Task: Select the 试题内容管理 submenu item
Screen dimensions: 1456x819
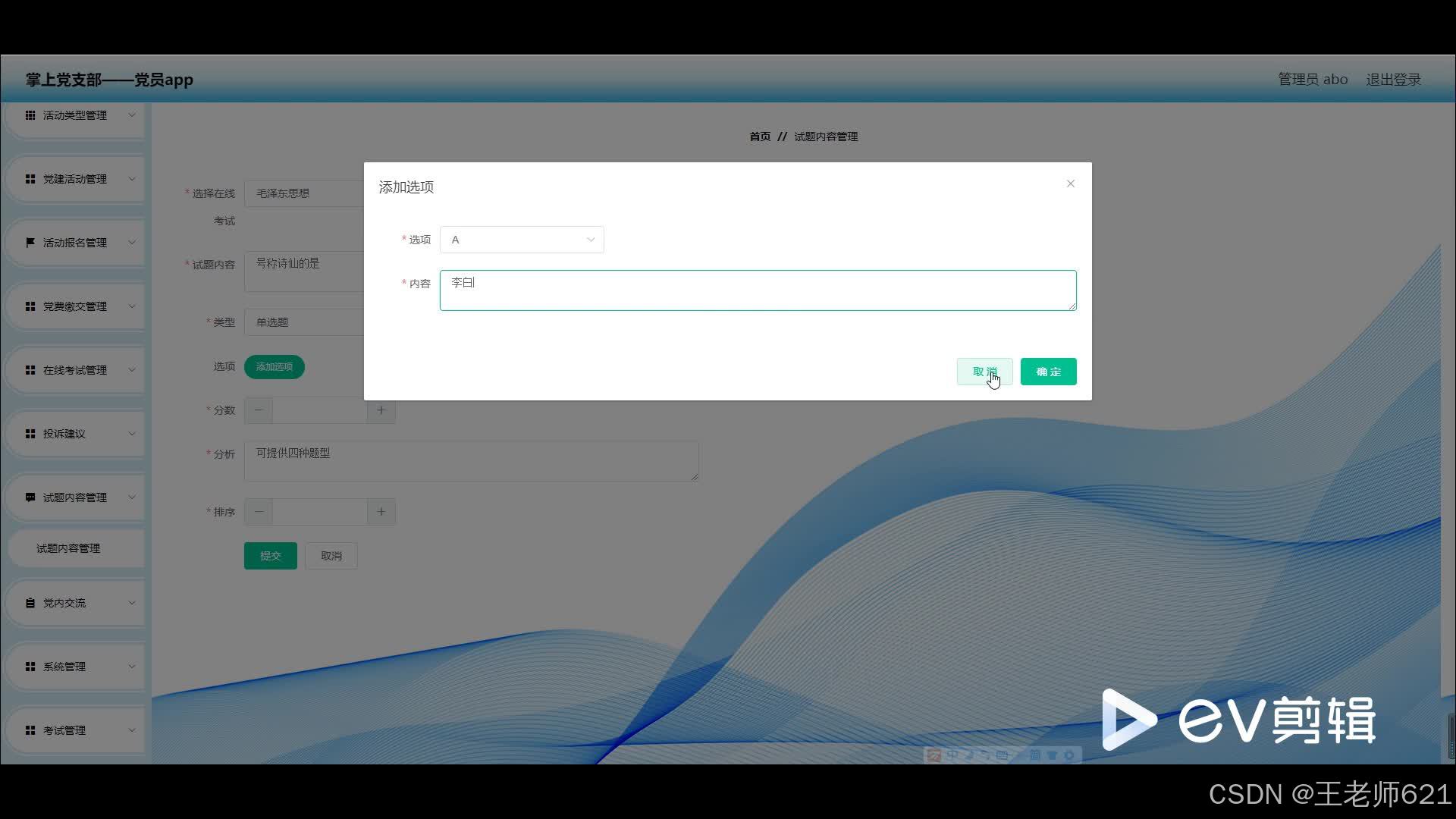Action: click(x=68, y=548)
